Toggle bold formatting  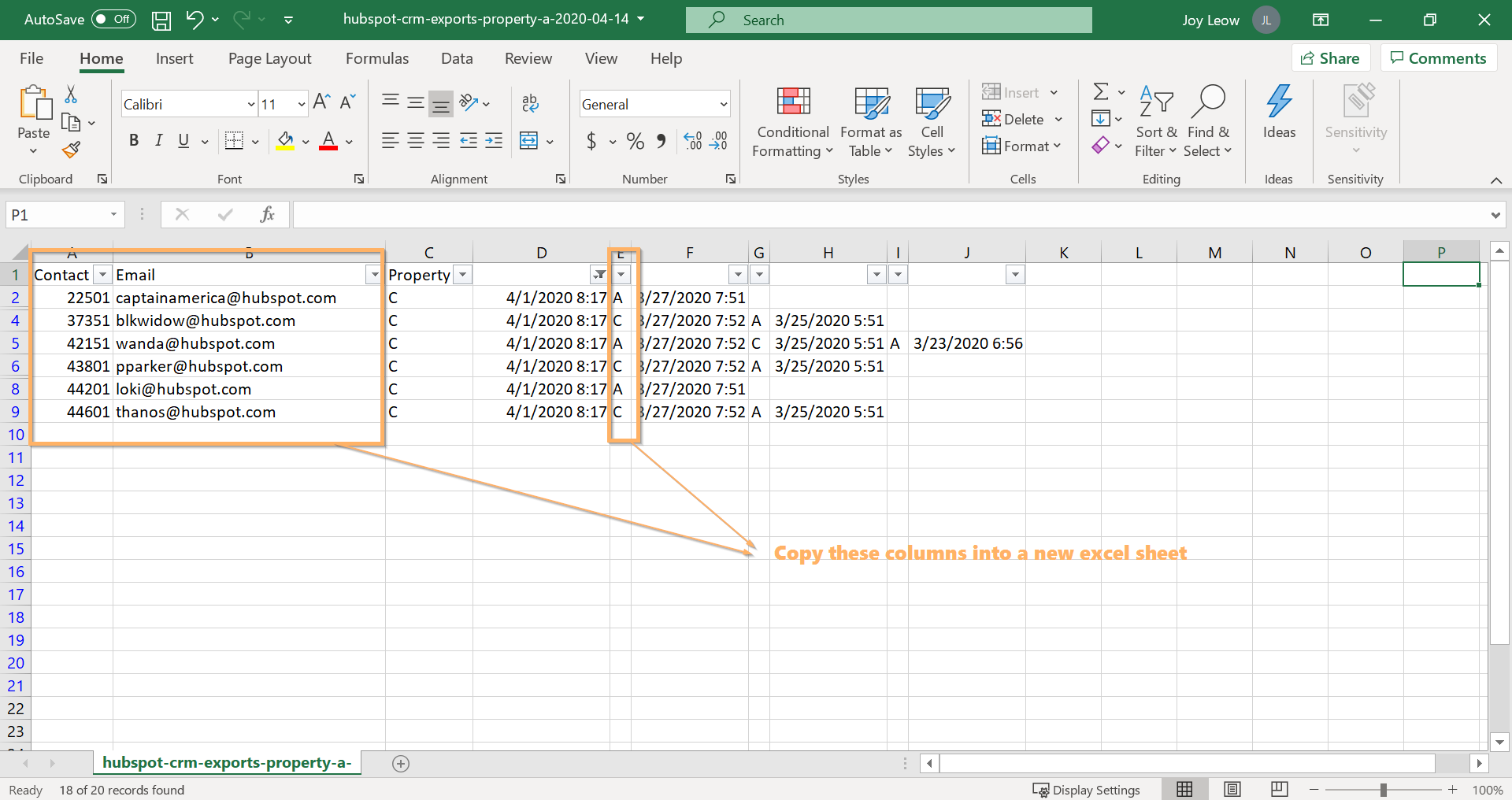click(x=133, y=140)
